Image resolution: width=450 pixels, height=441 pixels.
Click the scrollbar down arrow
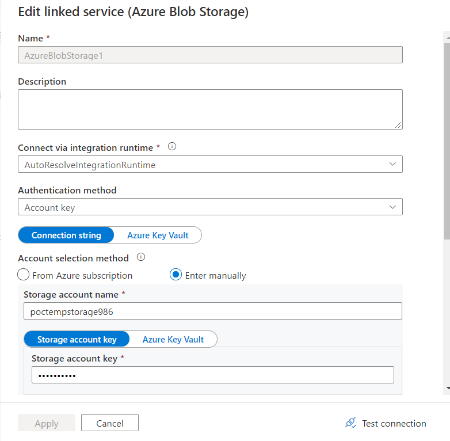pyautogui.click(x=448, y=388)
